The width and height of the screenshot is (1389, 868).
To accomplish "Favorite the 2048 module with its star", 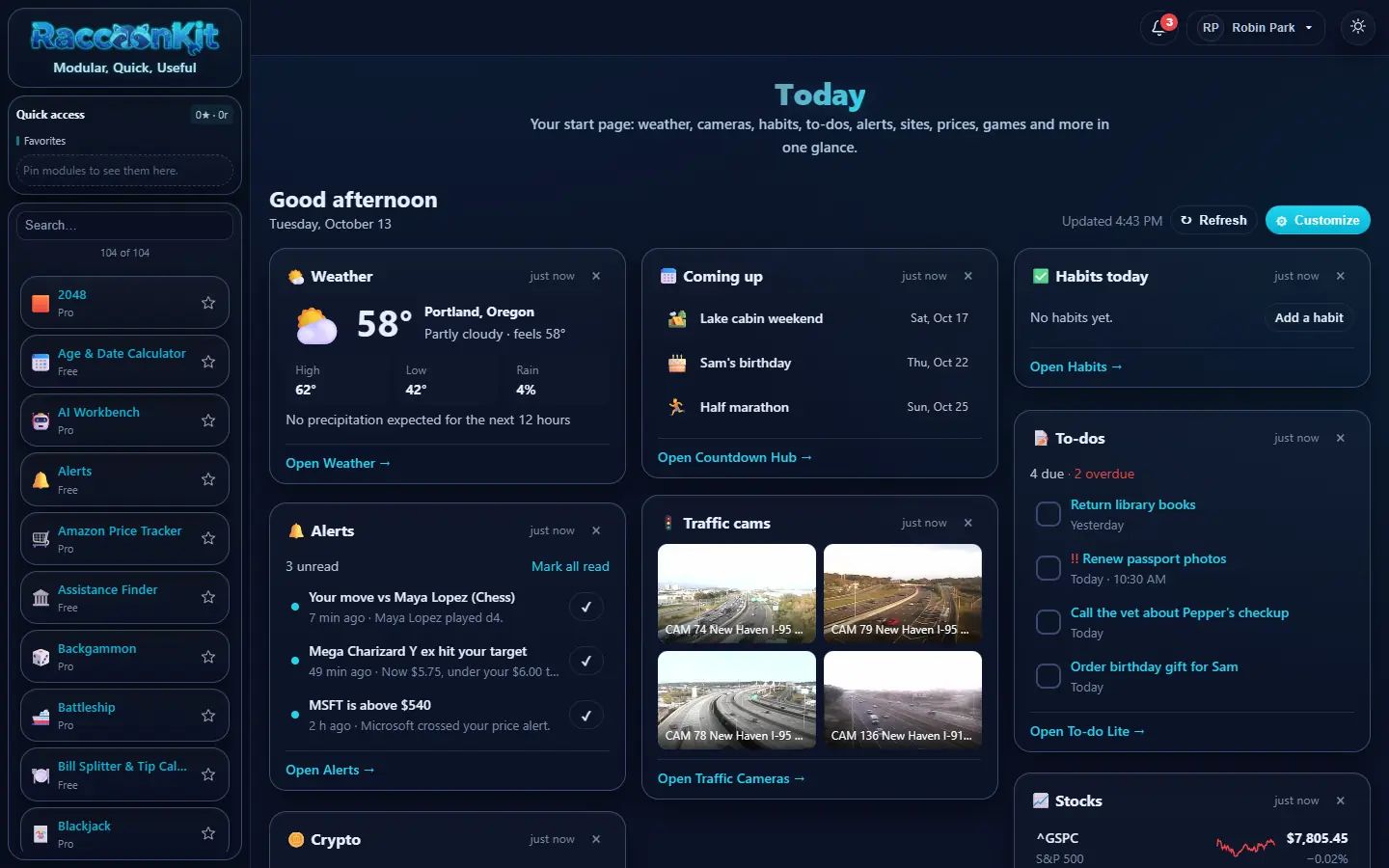I will [x=208, y=303].
